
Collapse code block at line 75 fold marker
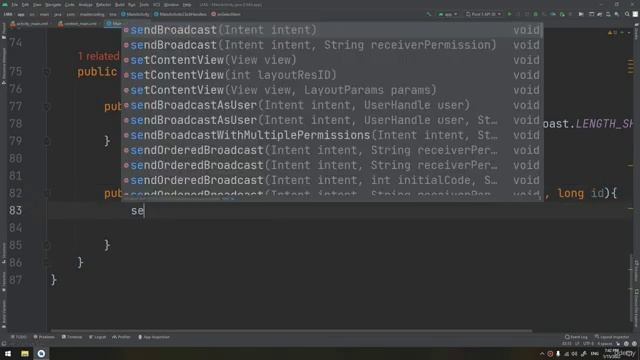click(x=47, y=72)
